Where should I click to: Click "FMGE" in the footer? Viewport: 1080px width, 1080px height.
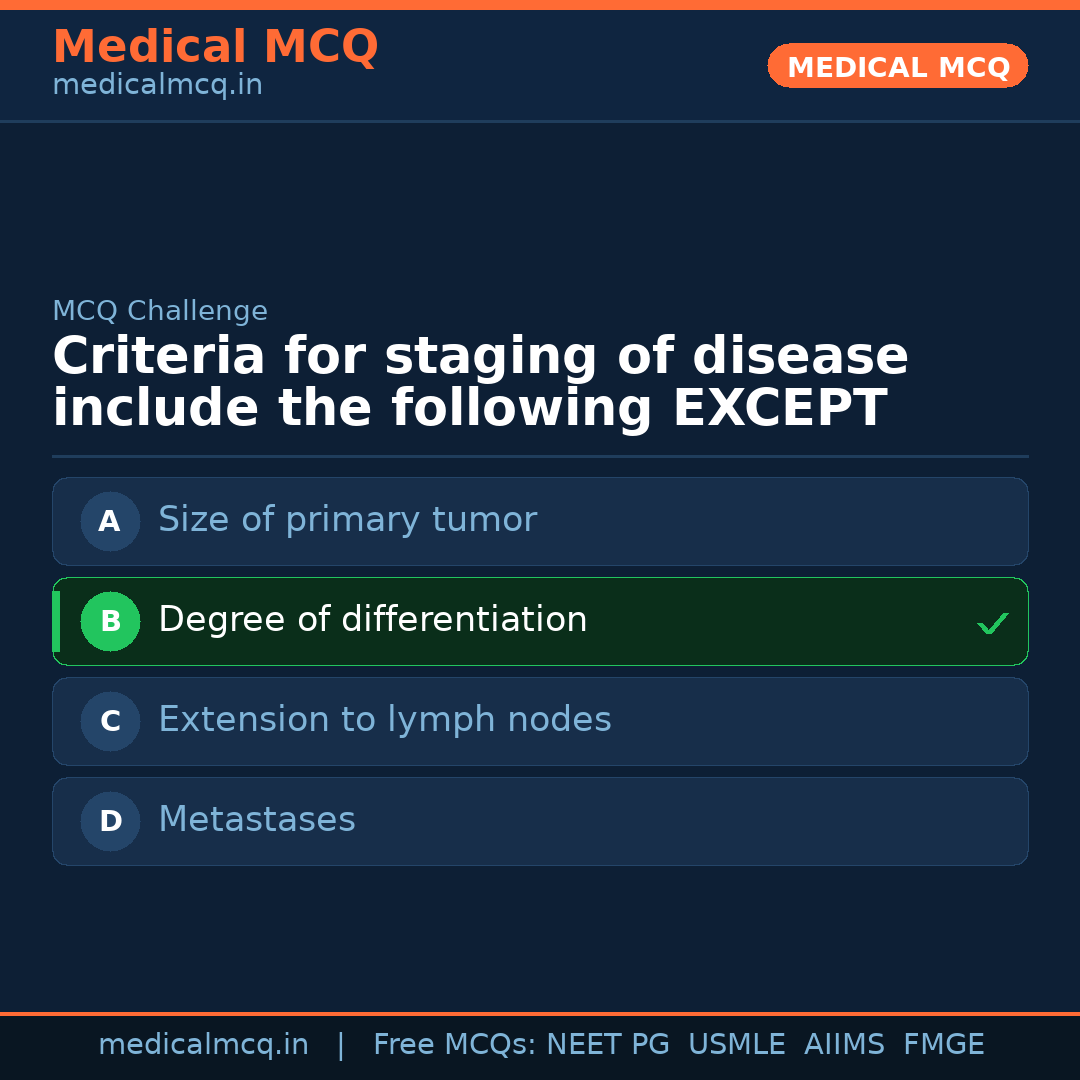tap(943, 1045)
